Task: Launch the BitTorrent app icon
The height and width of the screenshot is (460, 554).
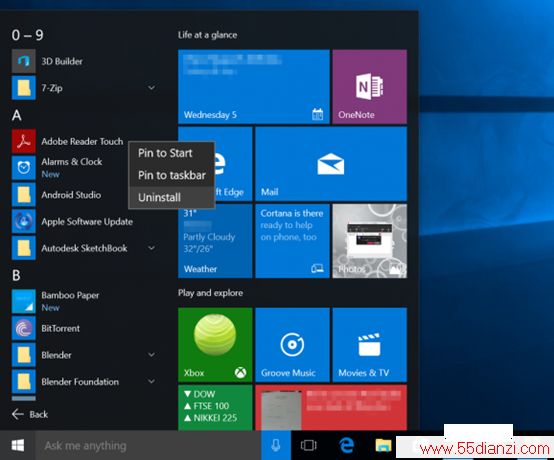Action: [x=24, y=328]
